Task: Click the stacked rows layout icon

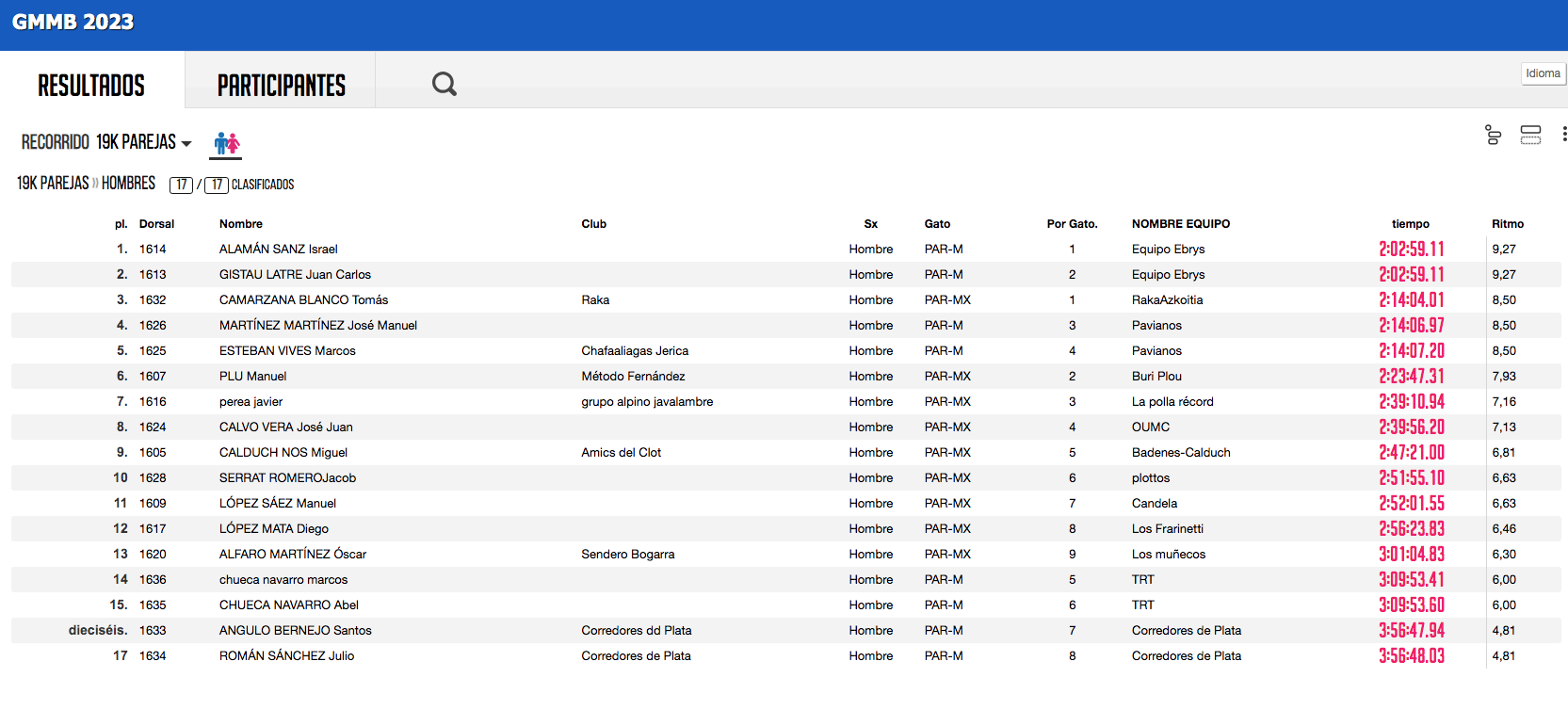Action: point(1530,135)
